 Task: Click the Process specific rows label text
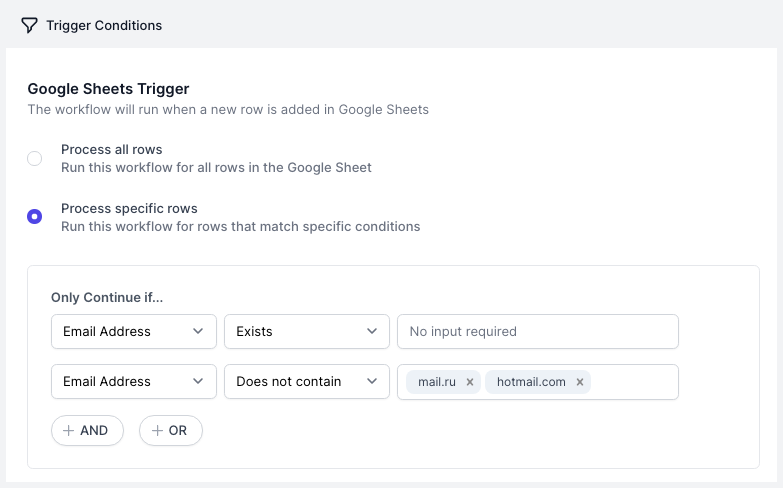(x=129, y=208)
